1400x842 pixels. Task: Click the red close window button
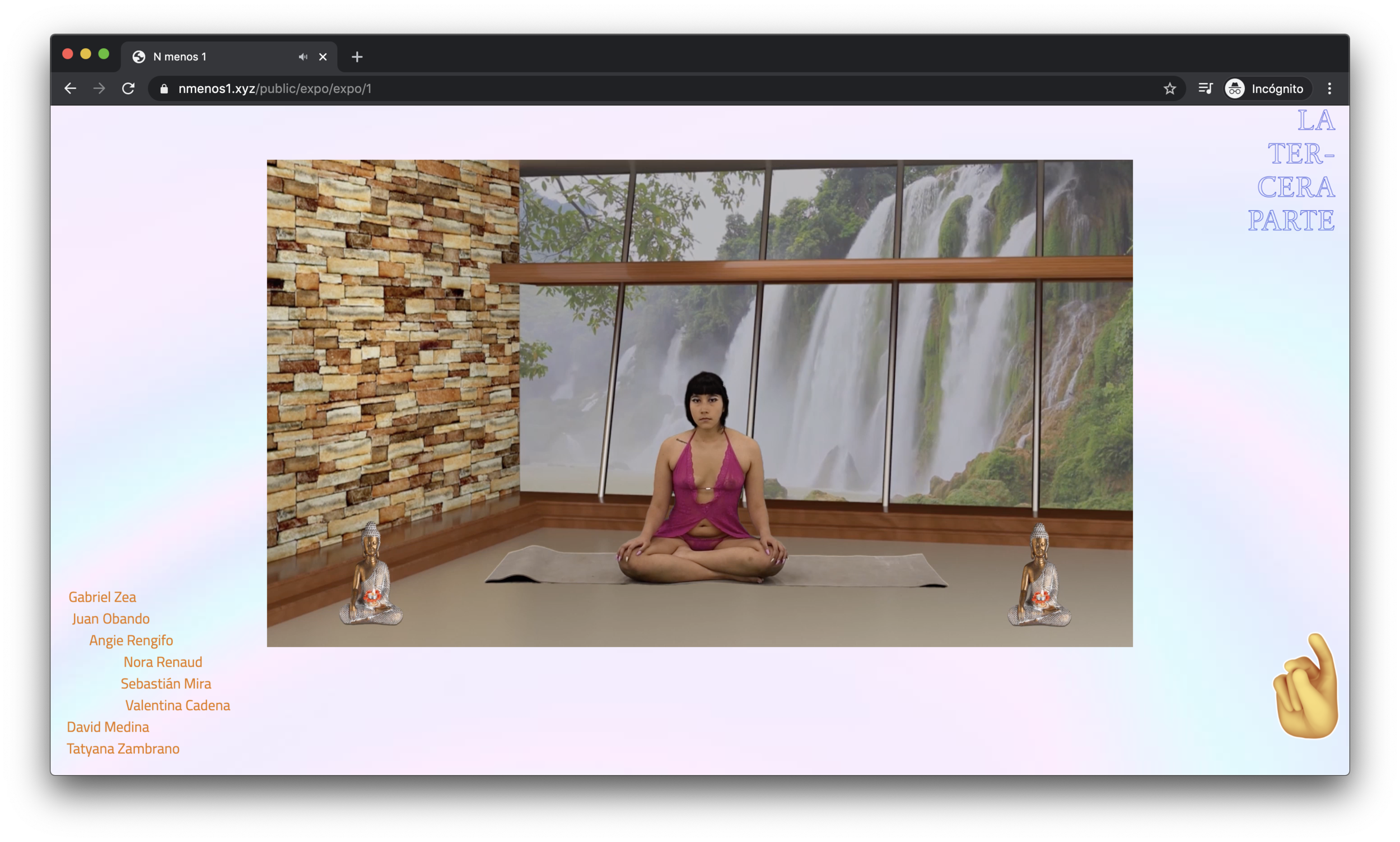point(67,54)
